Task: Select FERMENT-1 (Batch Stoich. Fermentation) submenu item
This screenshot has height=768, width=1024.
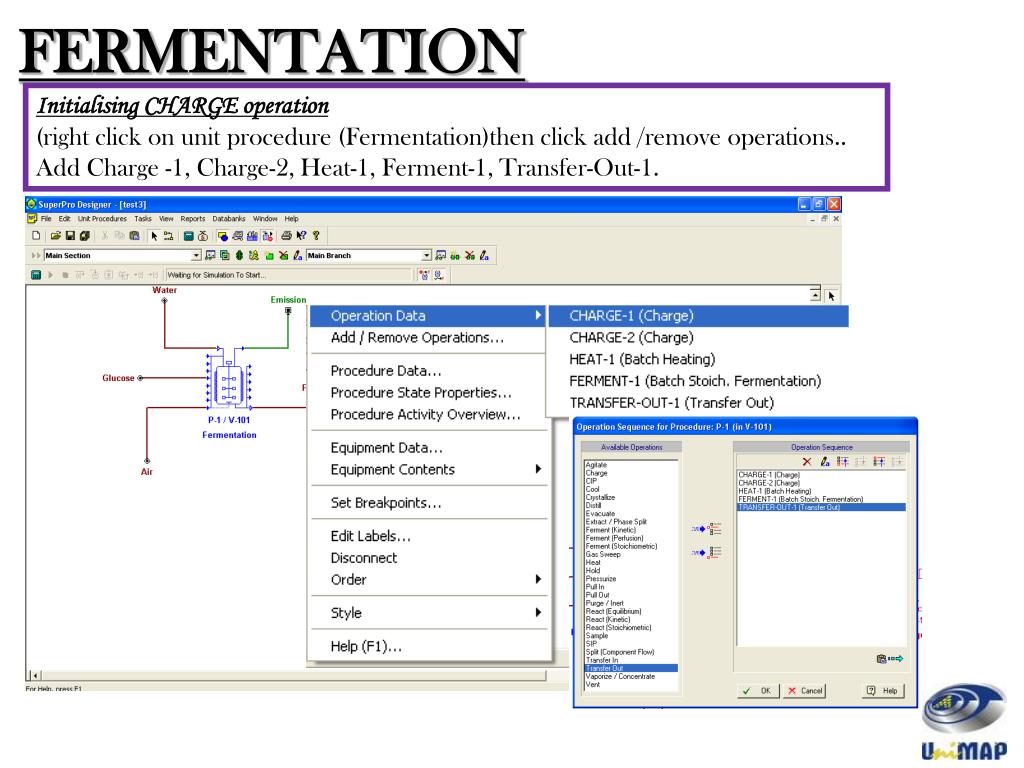Action: coord(695,381)
